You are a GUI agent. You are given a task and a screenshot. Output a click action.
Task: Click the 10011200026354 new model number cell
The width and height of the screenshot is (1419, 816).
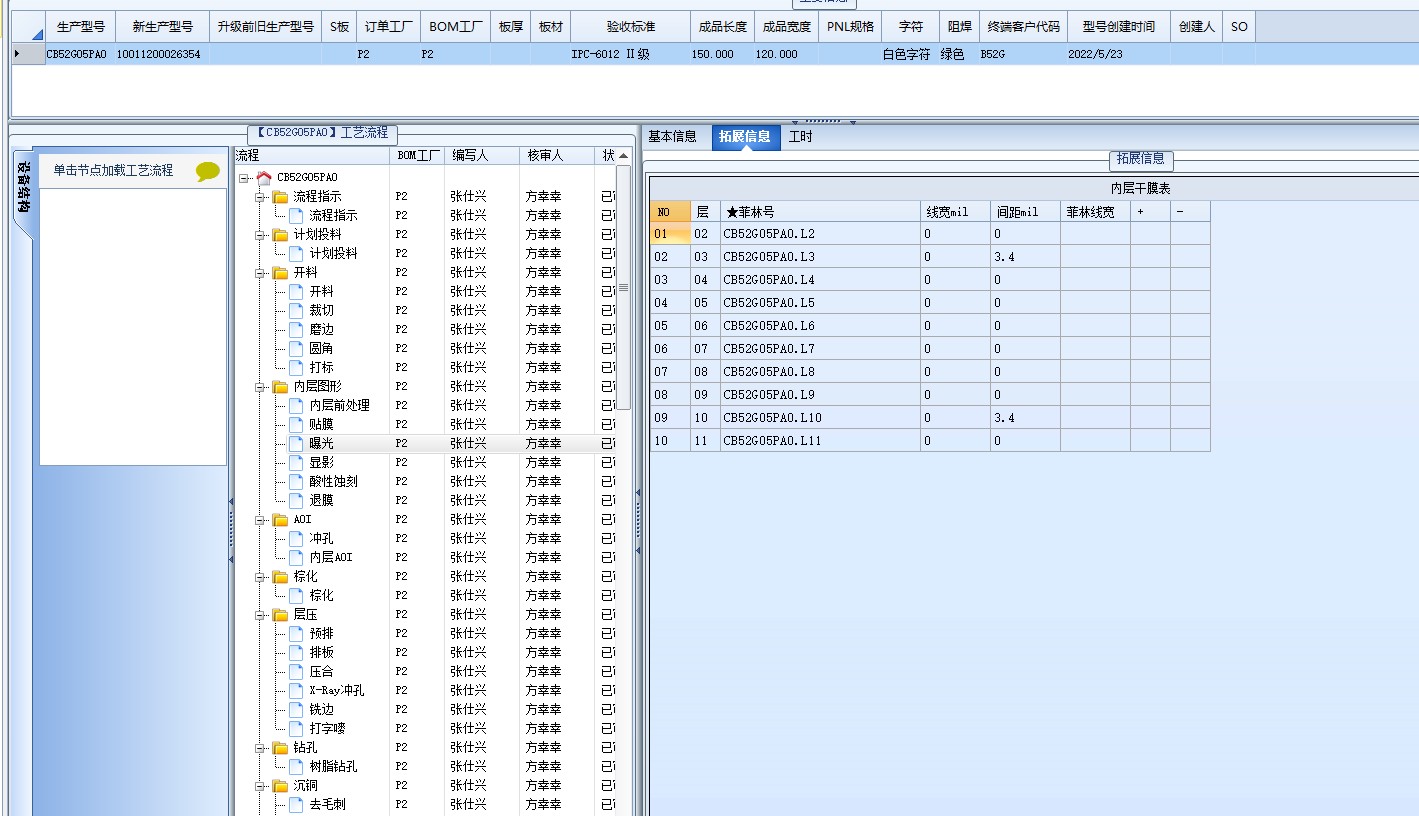click(x=163, y=54)
